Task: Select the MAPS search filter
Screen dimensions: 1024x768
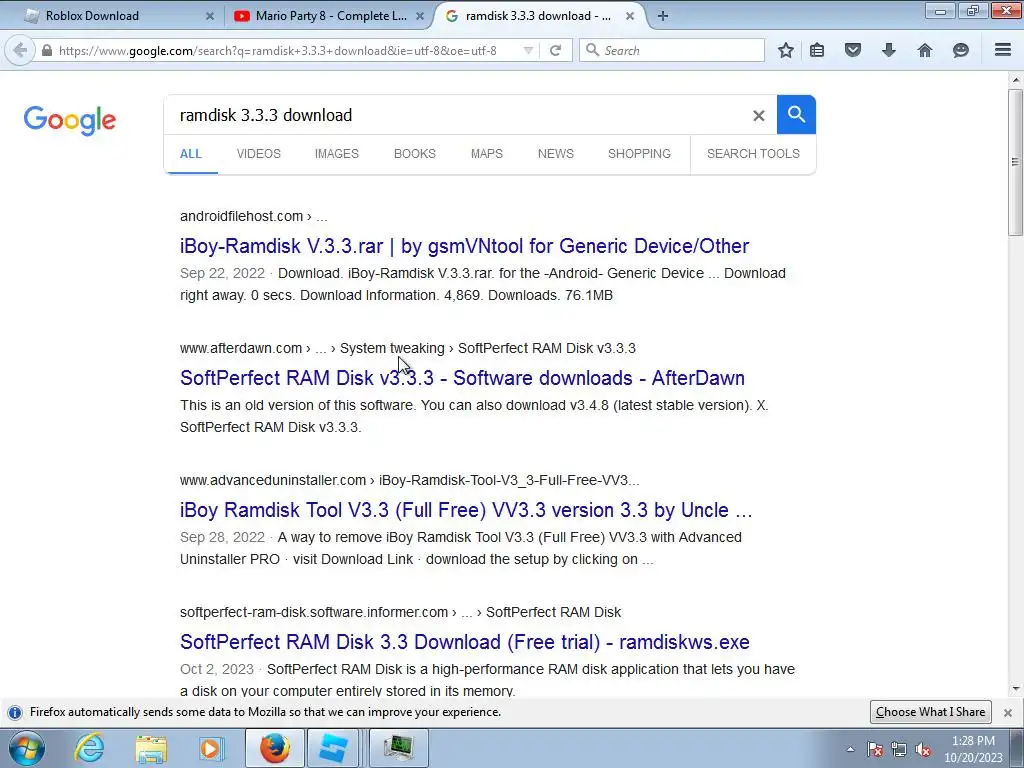Action: click(487, 153)
